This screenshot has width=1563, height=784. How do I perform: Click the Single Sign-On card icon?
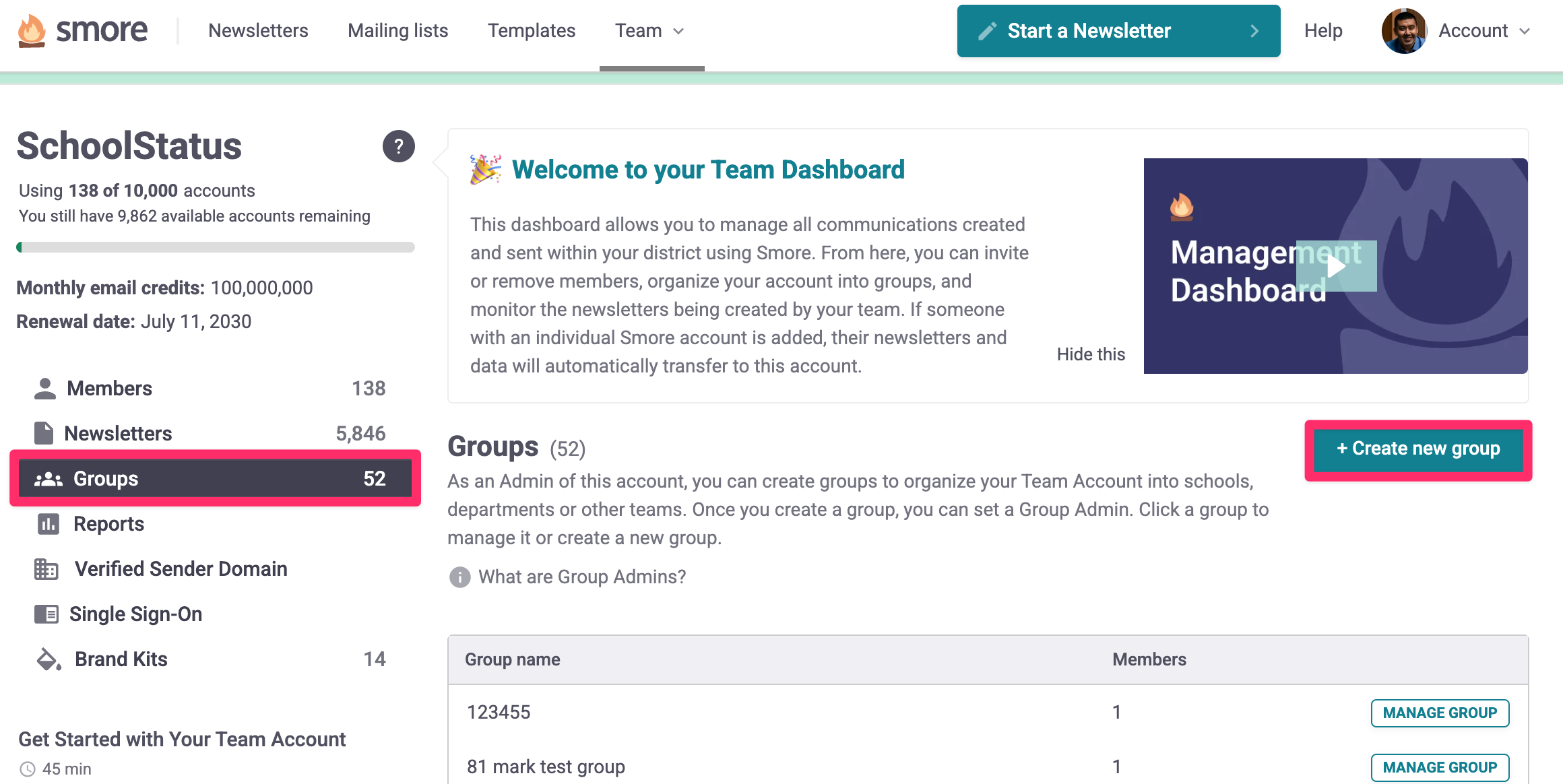[46, 614]
